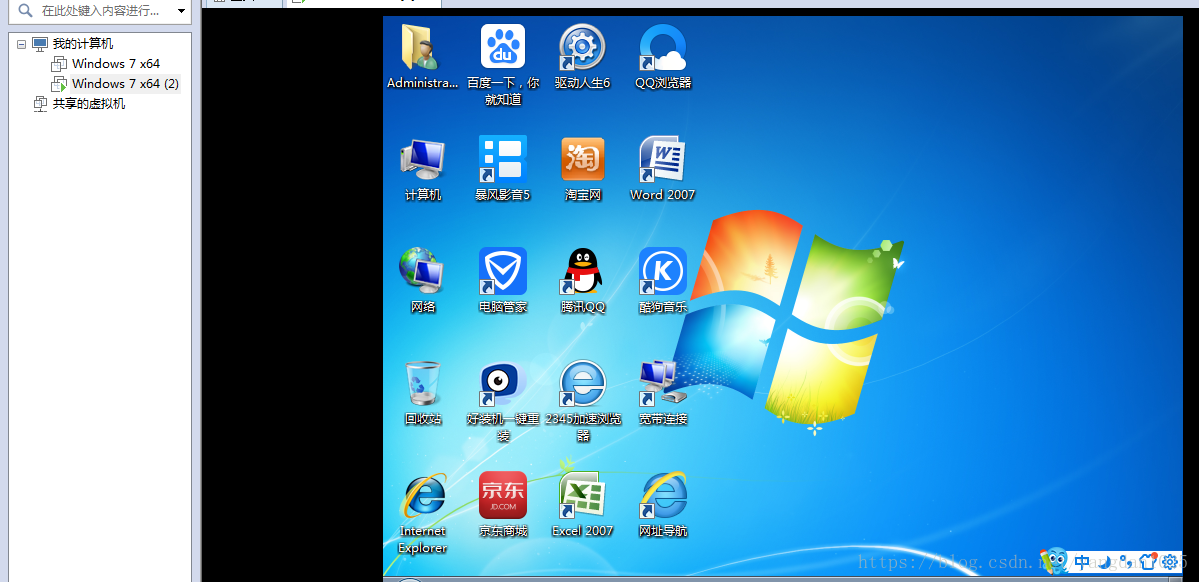Screen dimensions: 1199x582
Task: Launch 暴风影音5 media player shortcut
Action: 502,158
